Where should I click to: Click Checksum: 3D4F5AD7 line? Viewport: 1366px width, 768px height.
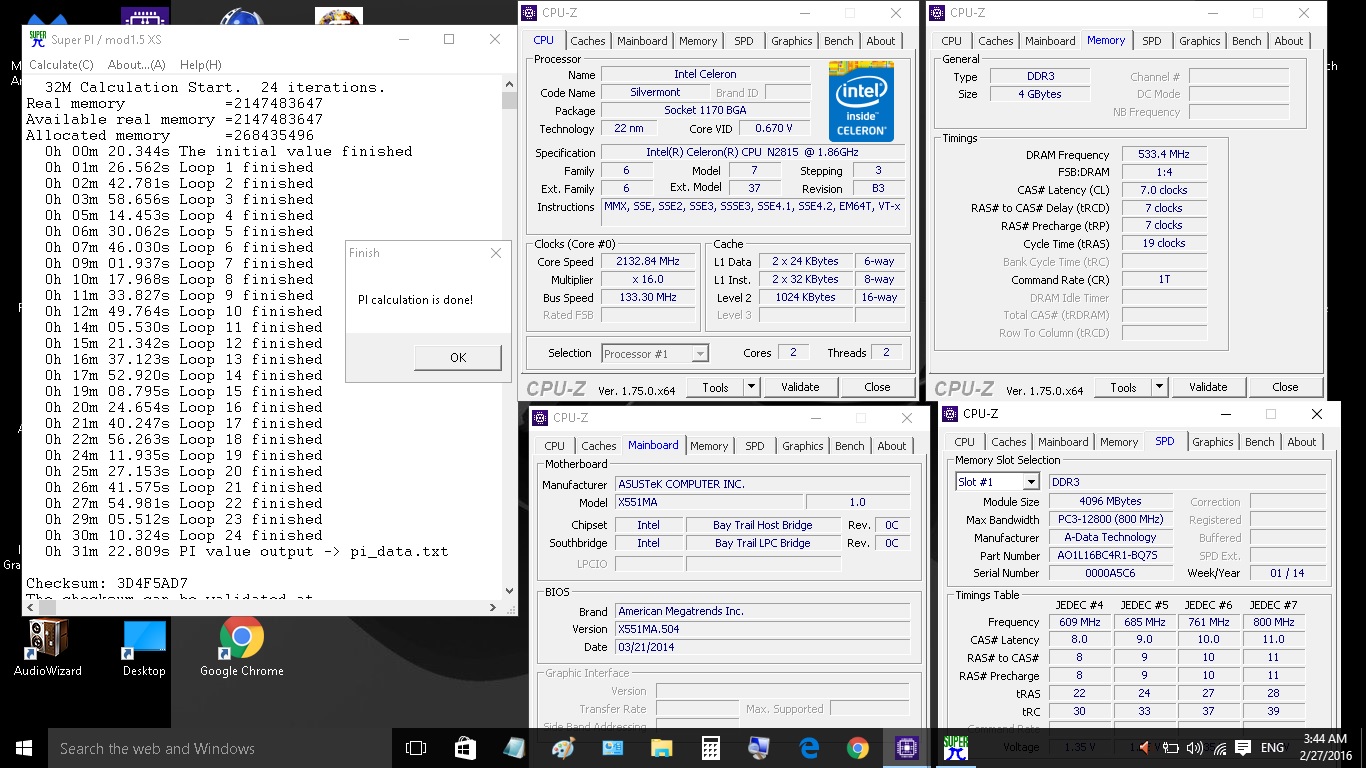107,583
